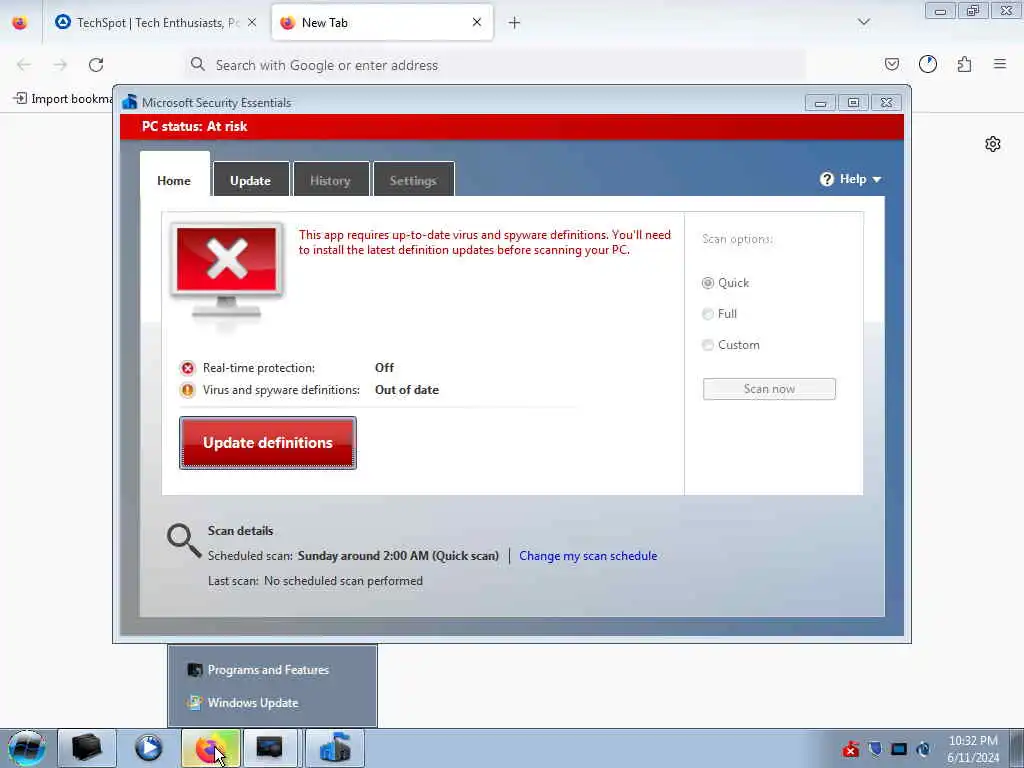Click the Firefox View pinned icon

pos(20,23)
